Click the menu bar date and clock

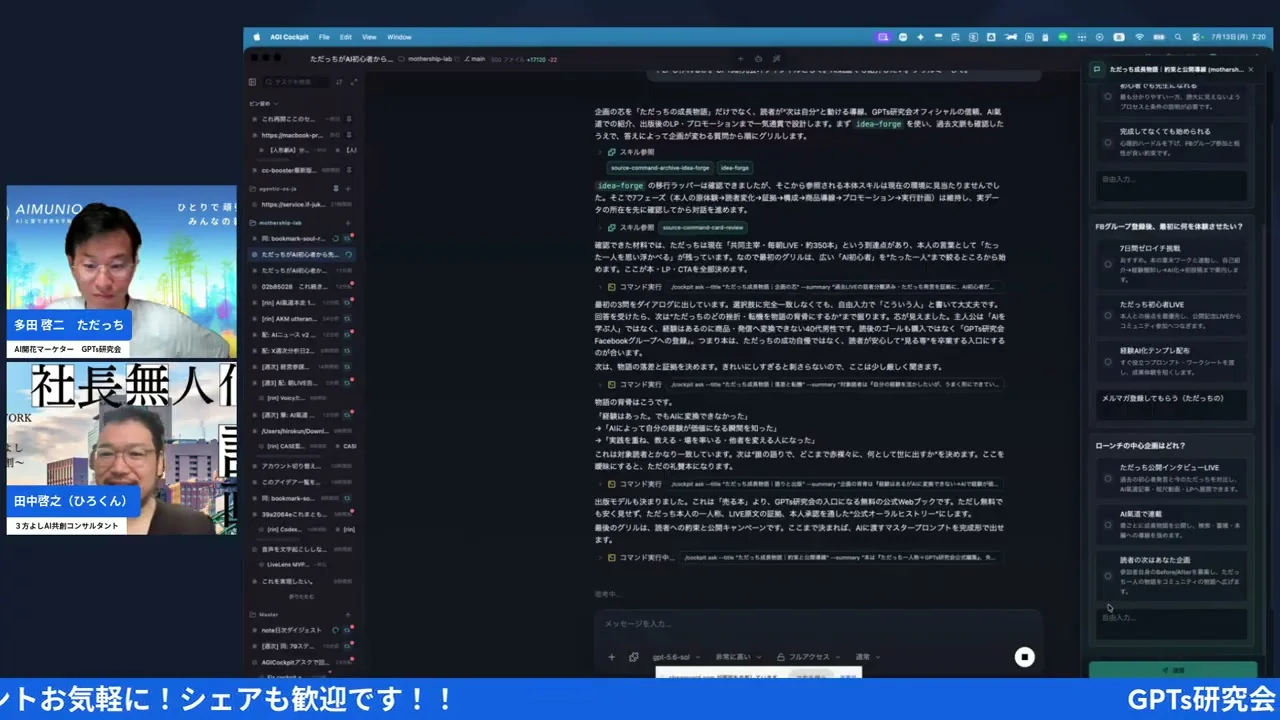pyautogui.click(x=1236, y=37)
